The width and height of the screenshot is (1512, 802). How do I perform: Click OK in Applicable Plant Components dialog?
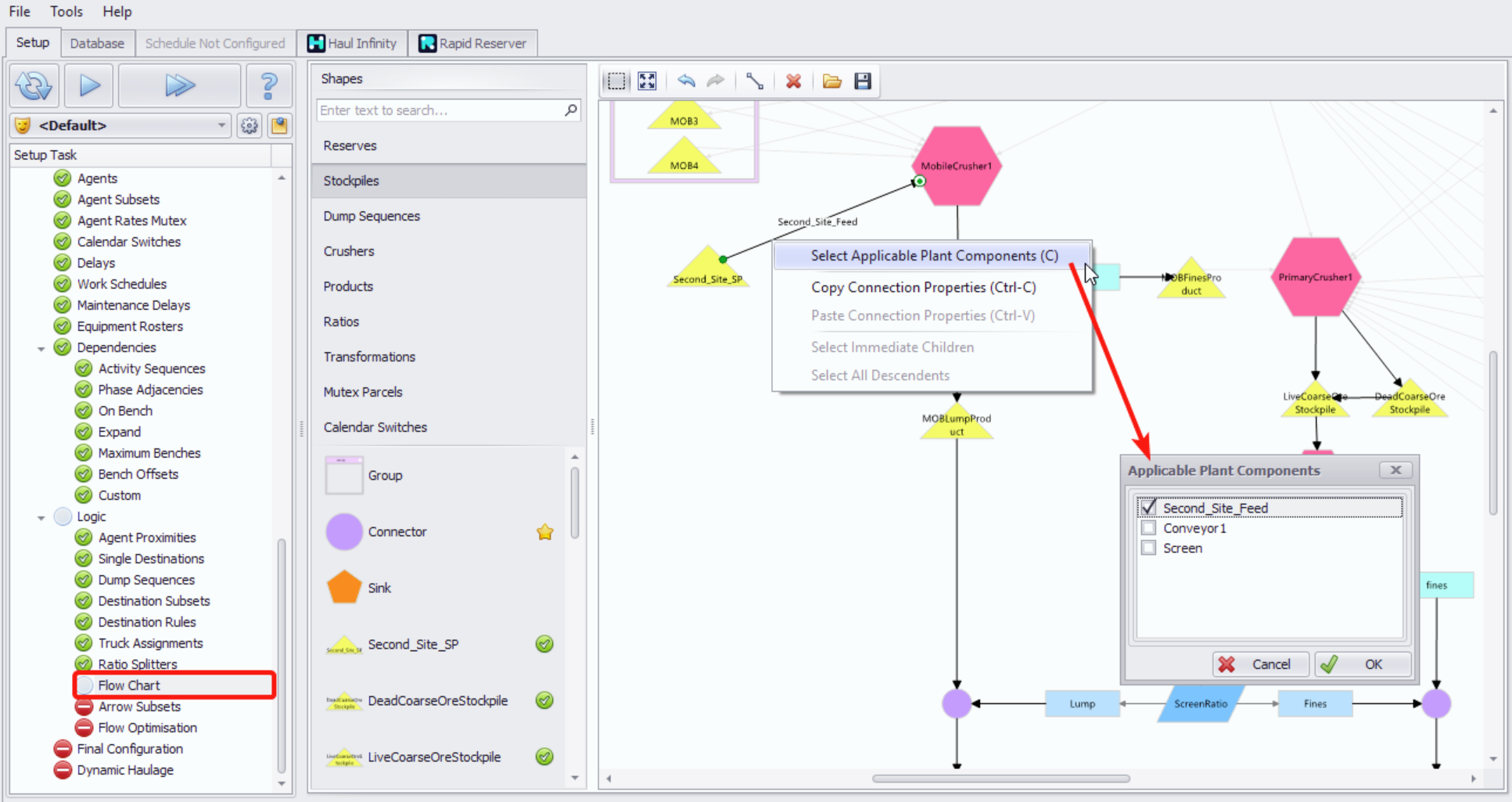pyautogui.click(x=1363, y=664)
